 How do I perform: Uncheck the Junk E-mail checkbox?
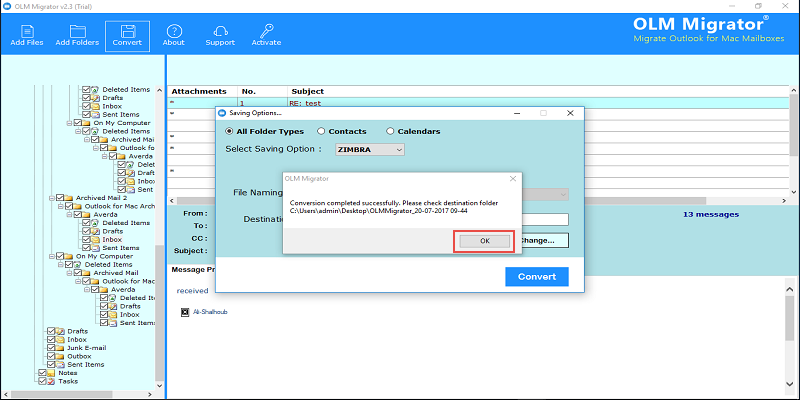(x=51, y=348)
